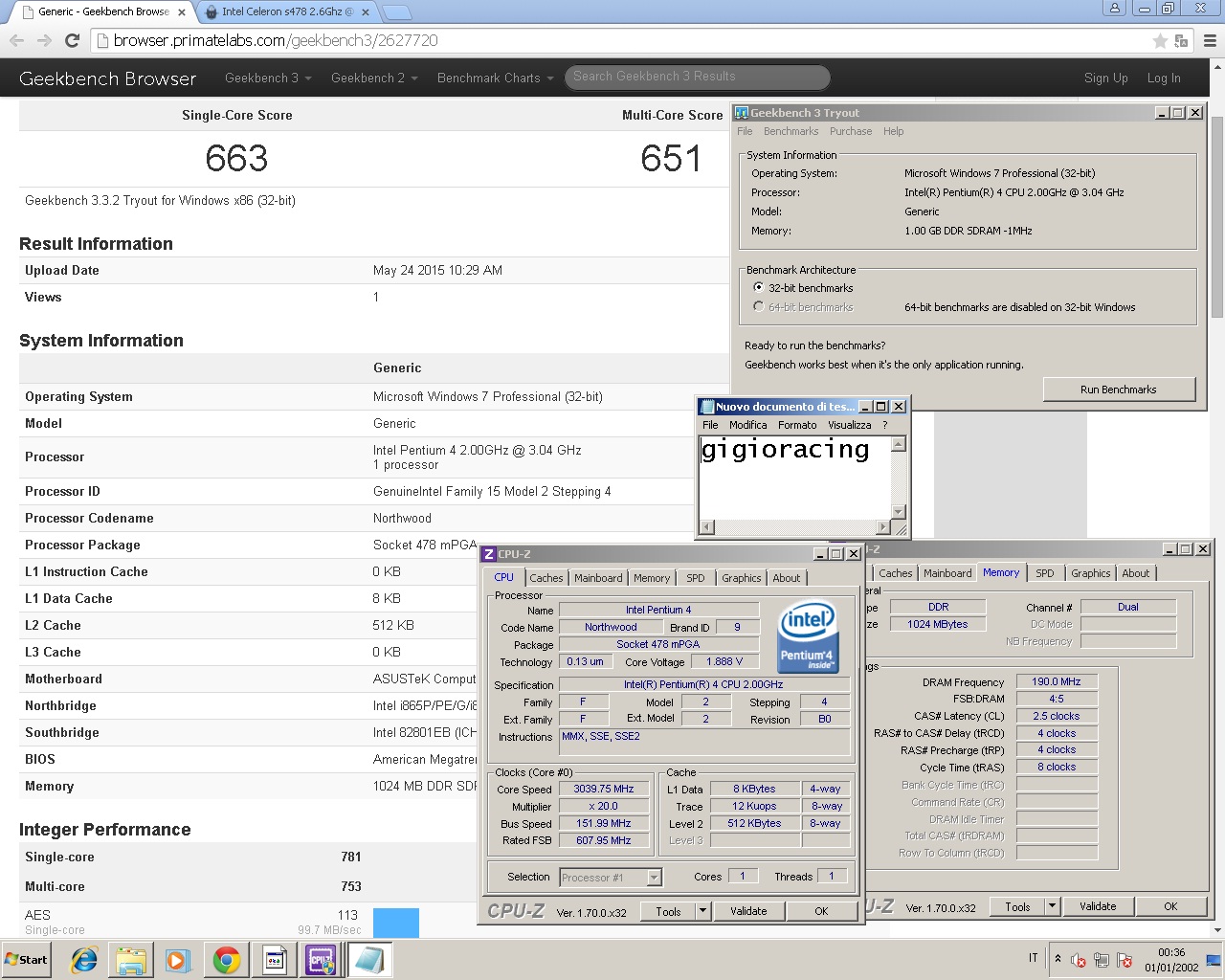Open the Modifica menu in Notepad
Screen dimensions: 1225x980
[x=747, y=425]
